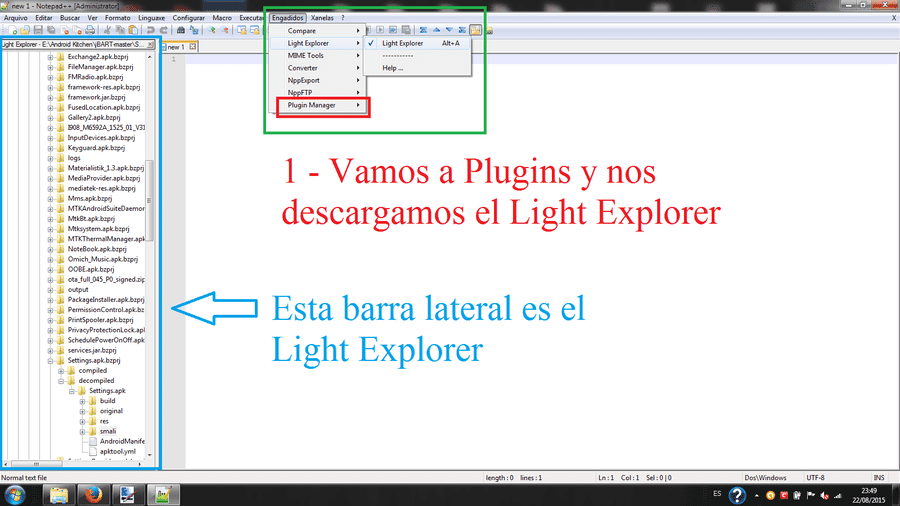Expand the compiled folder node
This screenshot has height=506, width=900.
(x=61, y=371)
